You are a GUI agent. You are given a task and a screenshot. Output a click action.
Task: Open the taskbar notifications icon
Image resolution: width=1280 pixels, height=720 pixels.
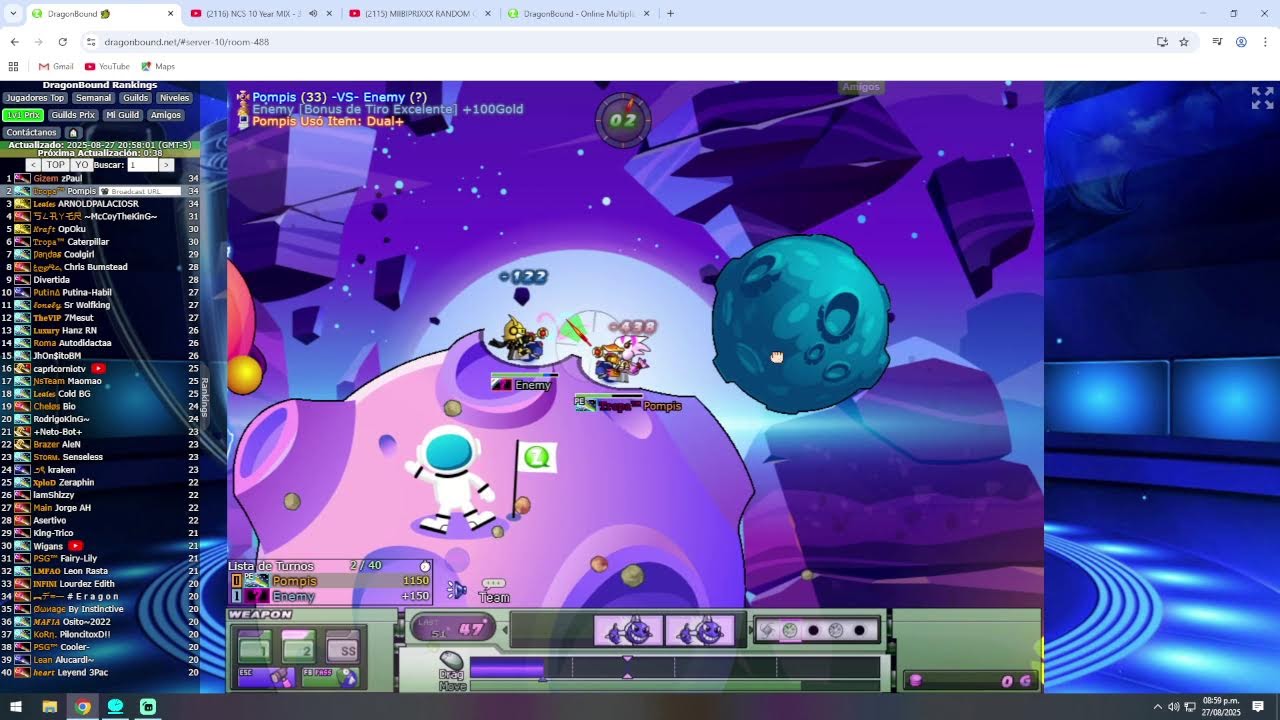point(1258,707)
